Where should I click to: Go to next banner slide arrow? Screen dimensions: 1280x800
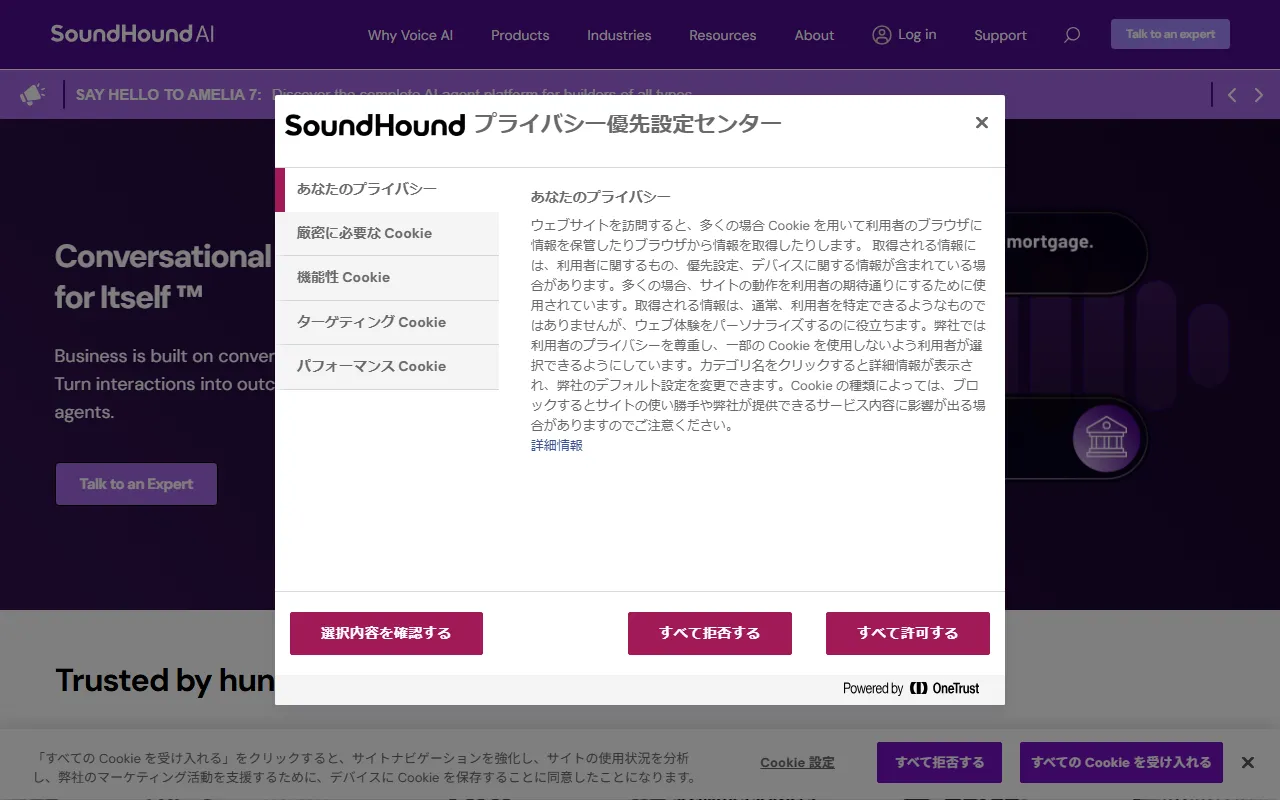[1258, 94]
